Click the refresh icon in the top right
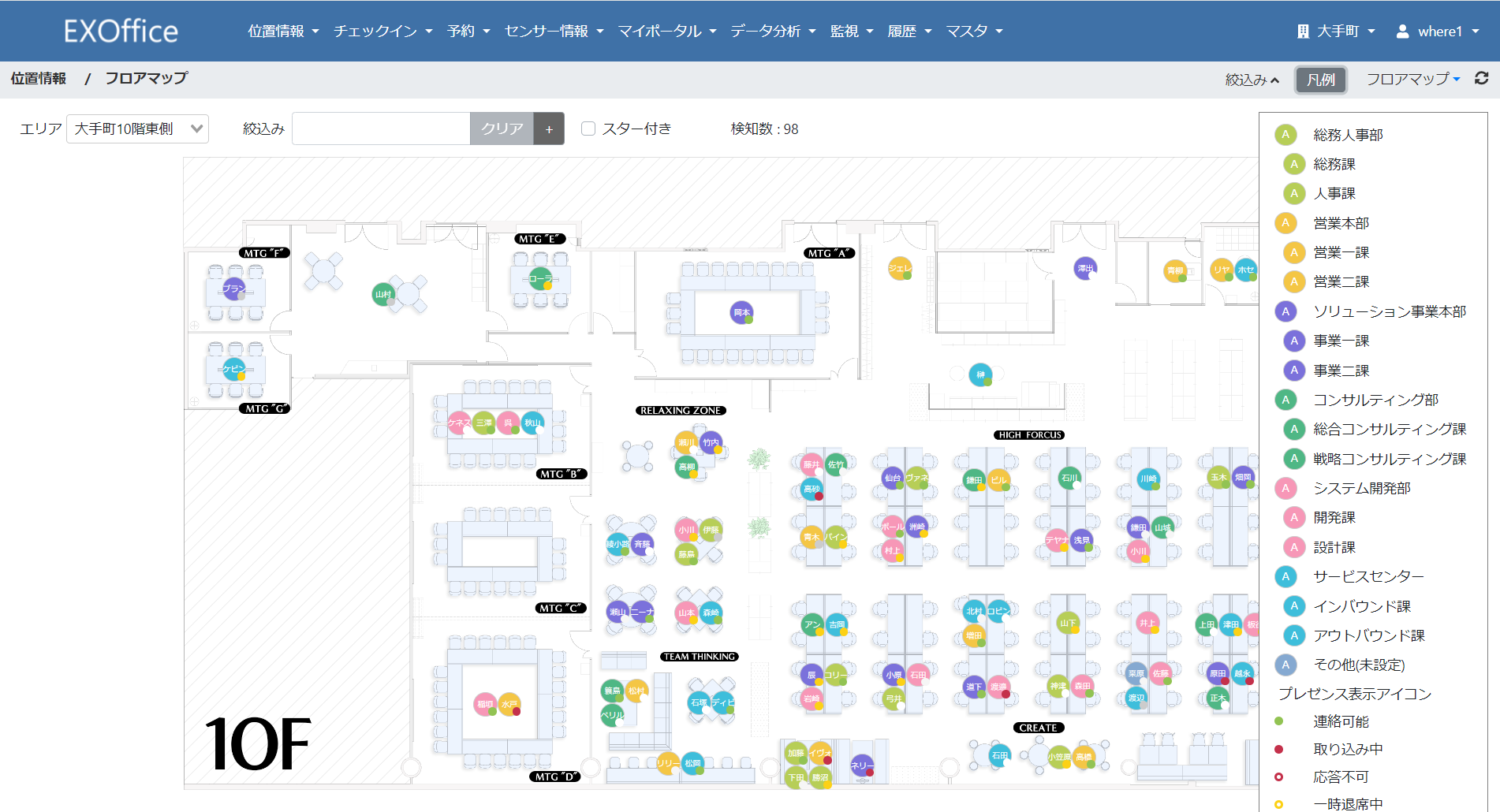The width and height of the screenshot is (1500, 812). pyautogui.click(x=1483, y=78)
